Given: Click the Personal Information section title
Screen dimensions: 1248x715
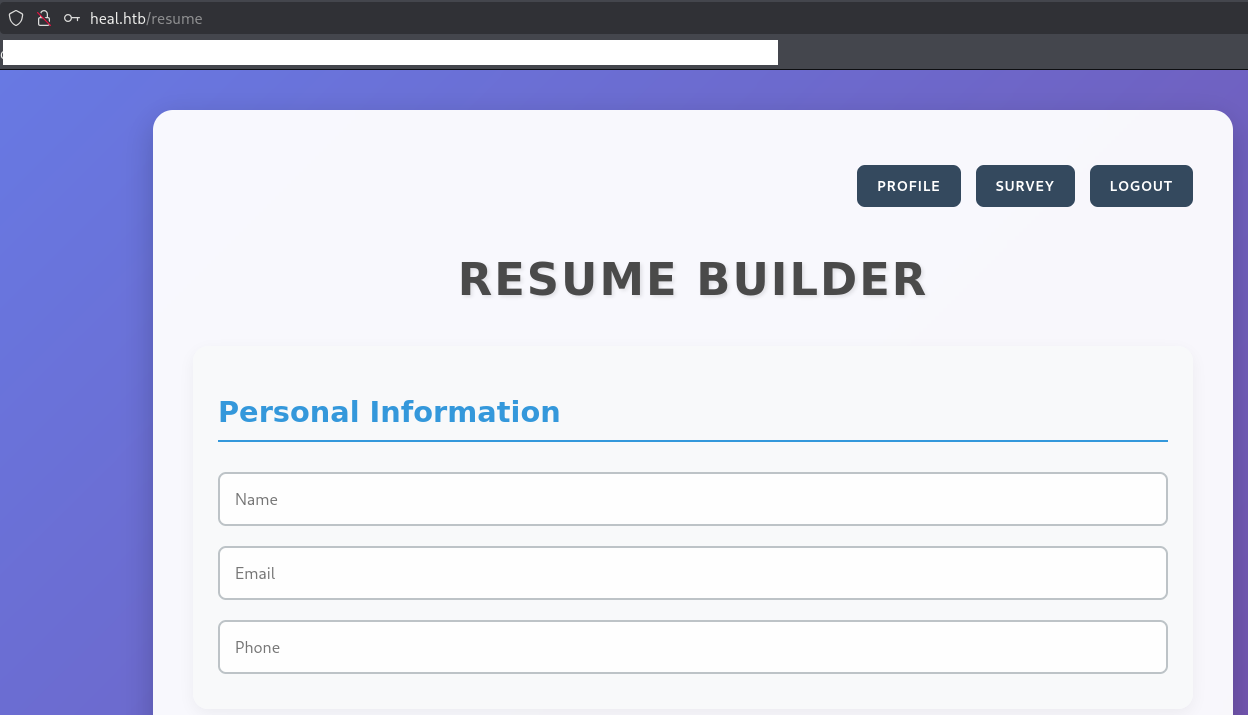Looking at the screenshot, I should tap(389, 412).
